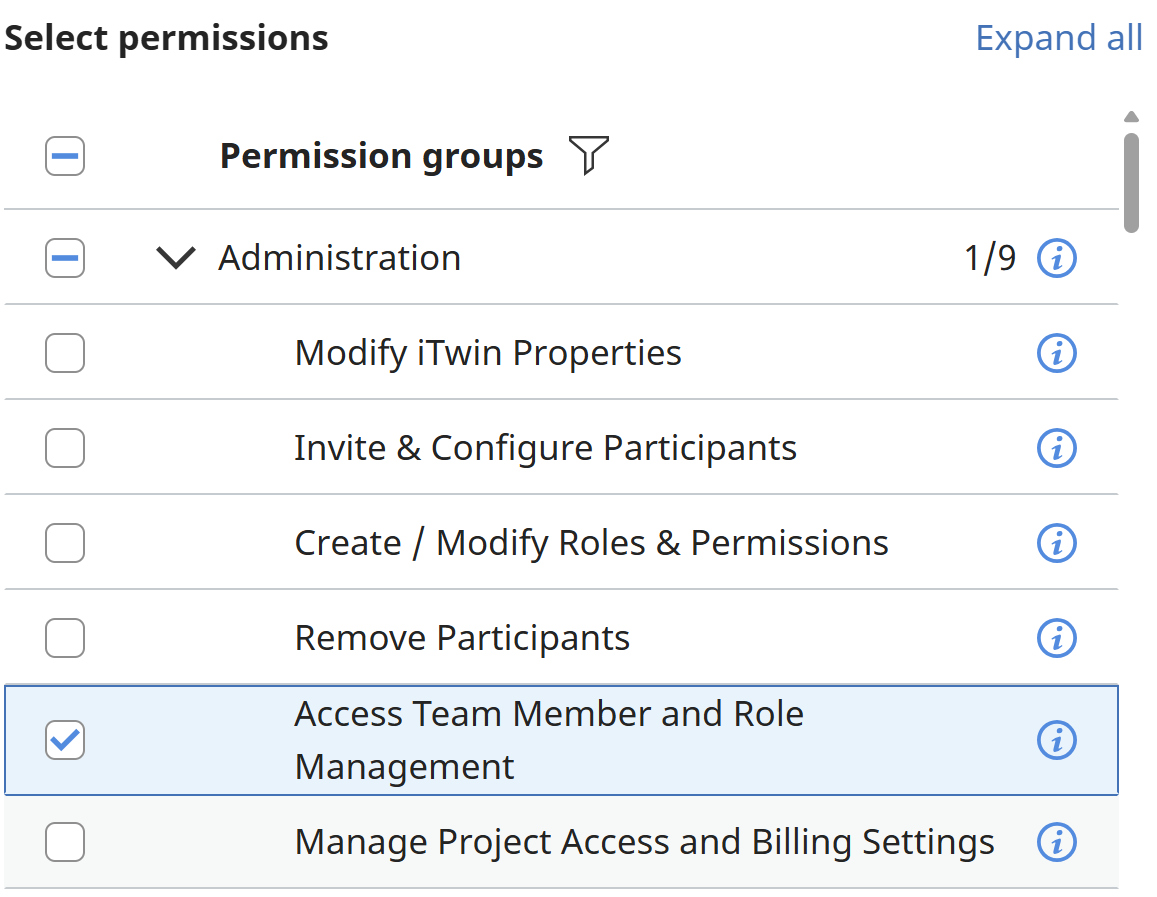Click the scrollbar up arrow
1157x897 pixels.
[1131, 117]
